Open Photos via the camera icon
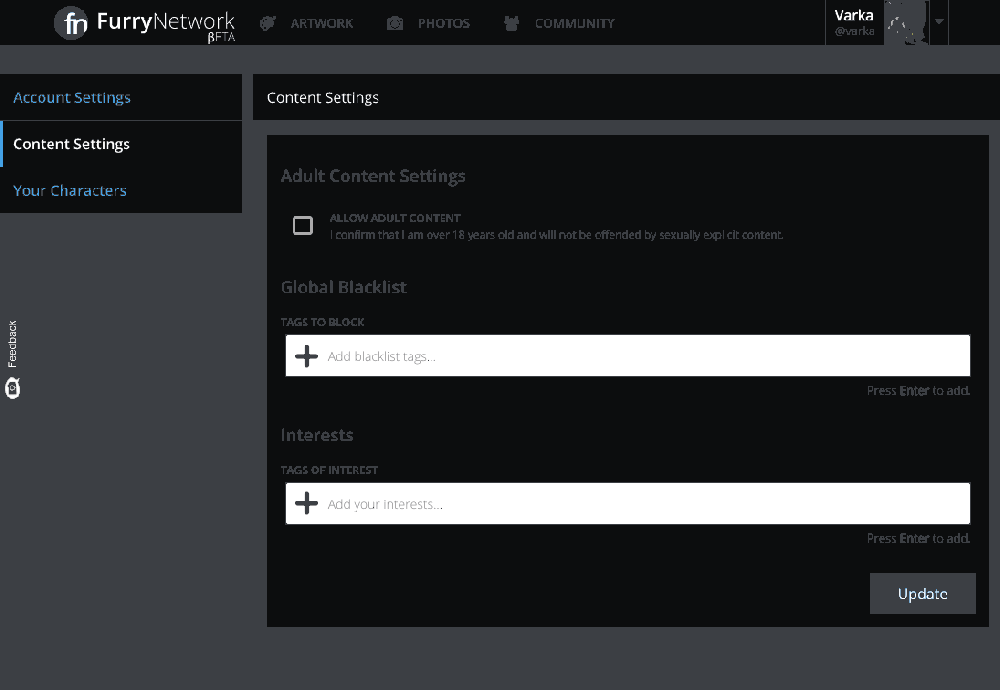Viewport: 1000px width, 690px height. tap(394, 23)
